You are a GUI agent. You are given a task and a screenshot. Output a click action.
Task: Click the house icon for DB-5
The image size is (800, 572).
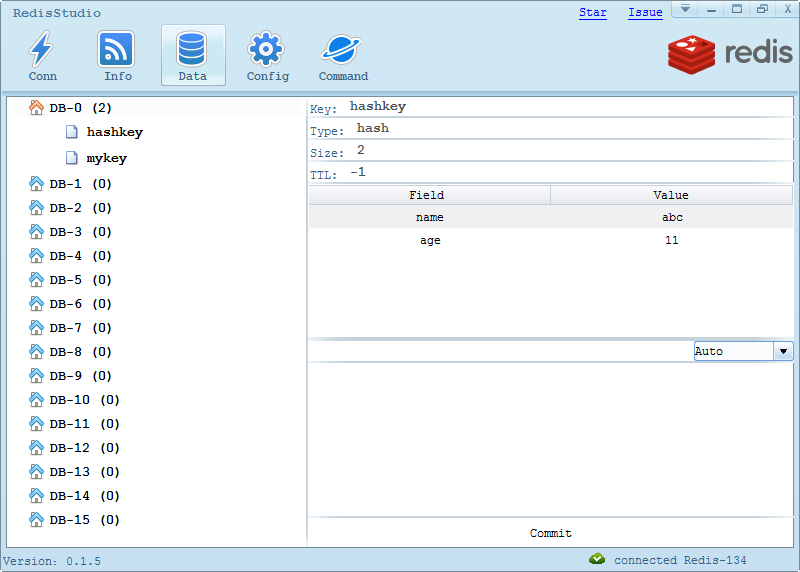click(36, 280)
